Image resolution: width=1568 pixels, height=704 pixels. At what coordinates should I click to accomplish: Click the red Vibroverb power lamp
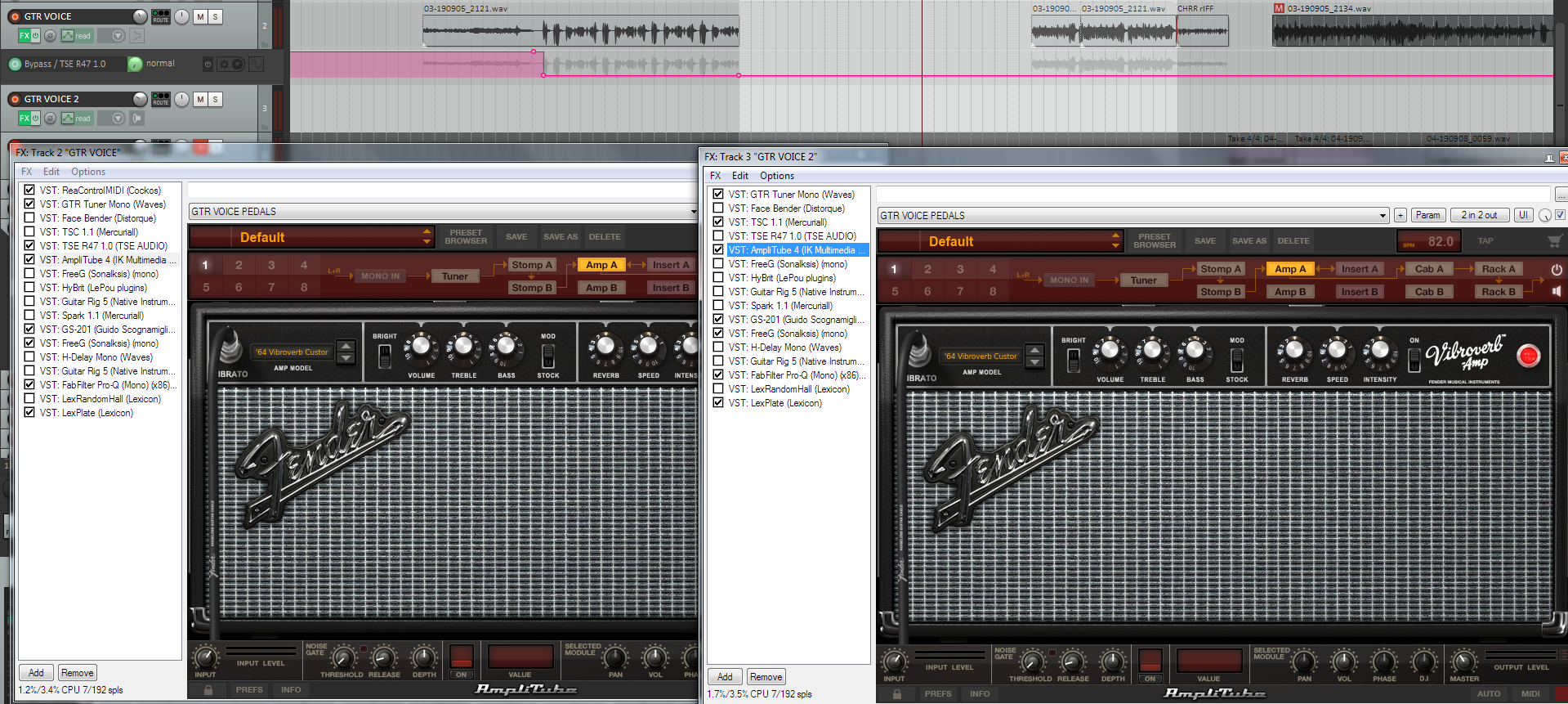click(1529, 356)
